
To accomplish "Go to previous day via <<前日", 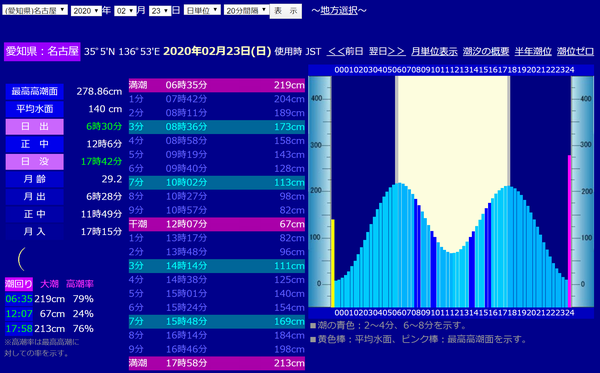I will click(345, 51).
